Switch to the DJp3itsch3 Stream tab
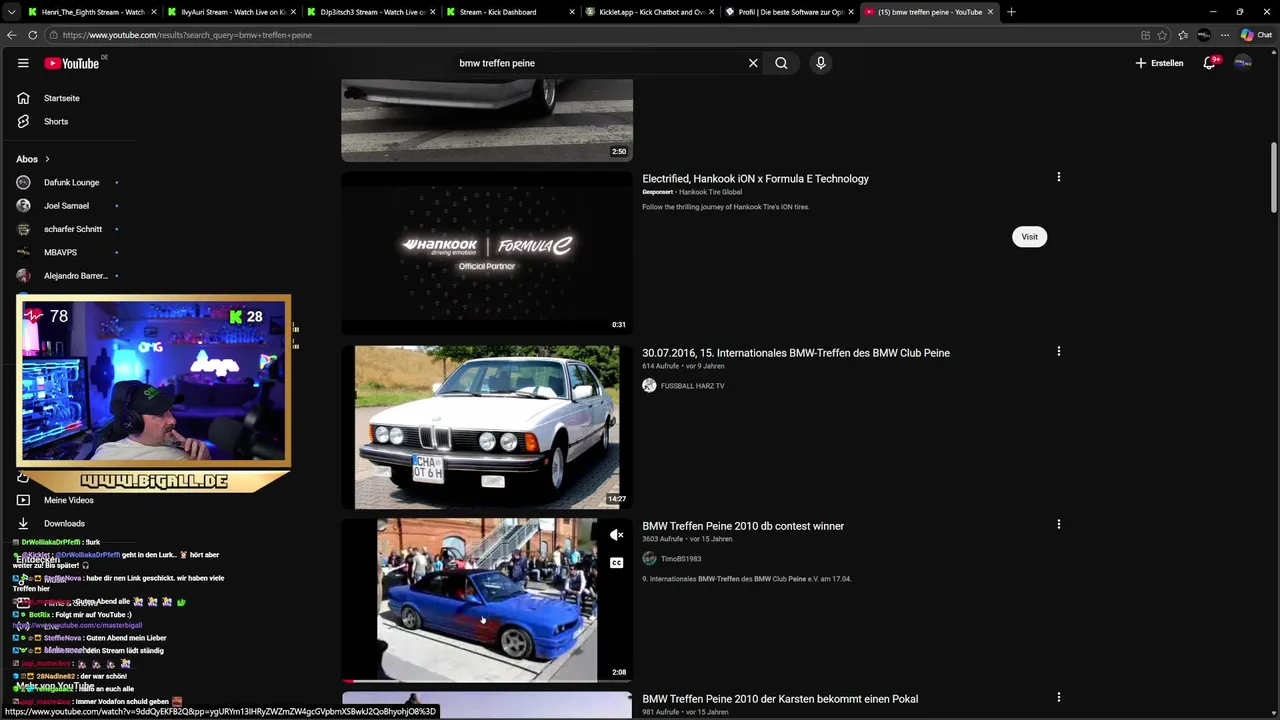Viewport: 1280px width, 720px height. point(372,12)
